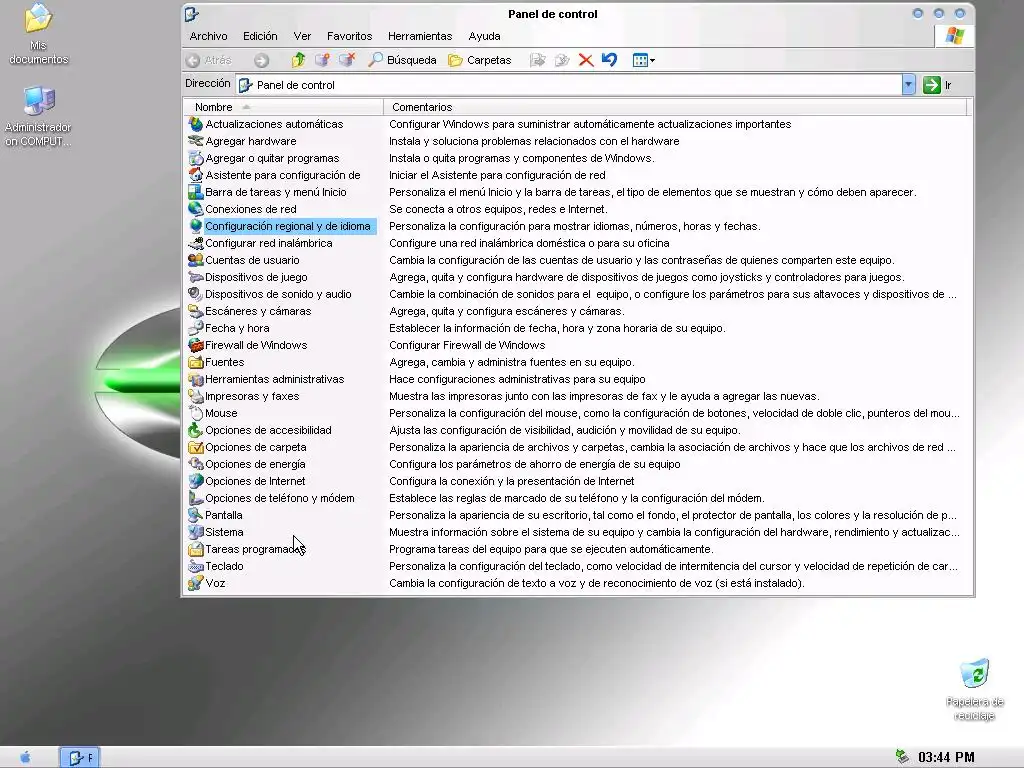Click the Pantalla item label
Image resolution: width=1024 pixels, height=768 pixels.
coord(223,515)
